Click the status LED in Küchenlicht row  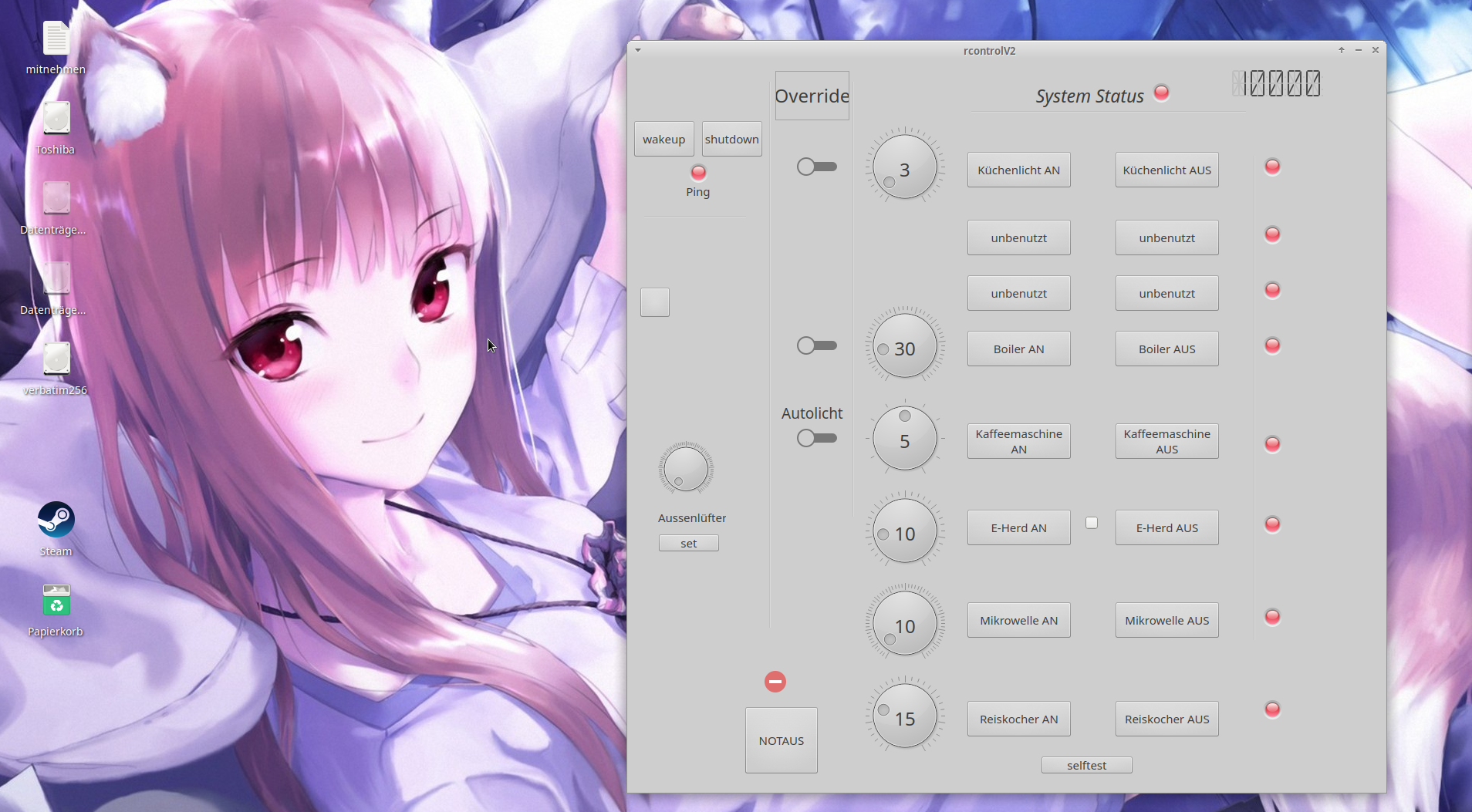pyautogui.click(x=1272, y=167)
